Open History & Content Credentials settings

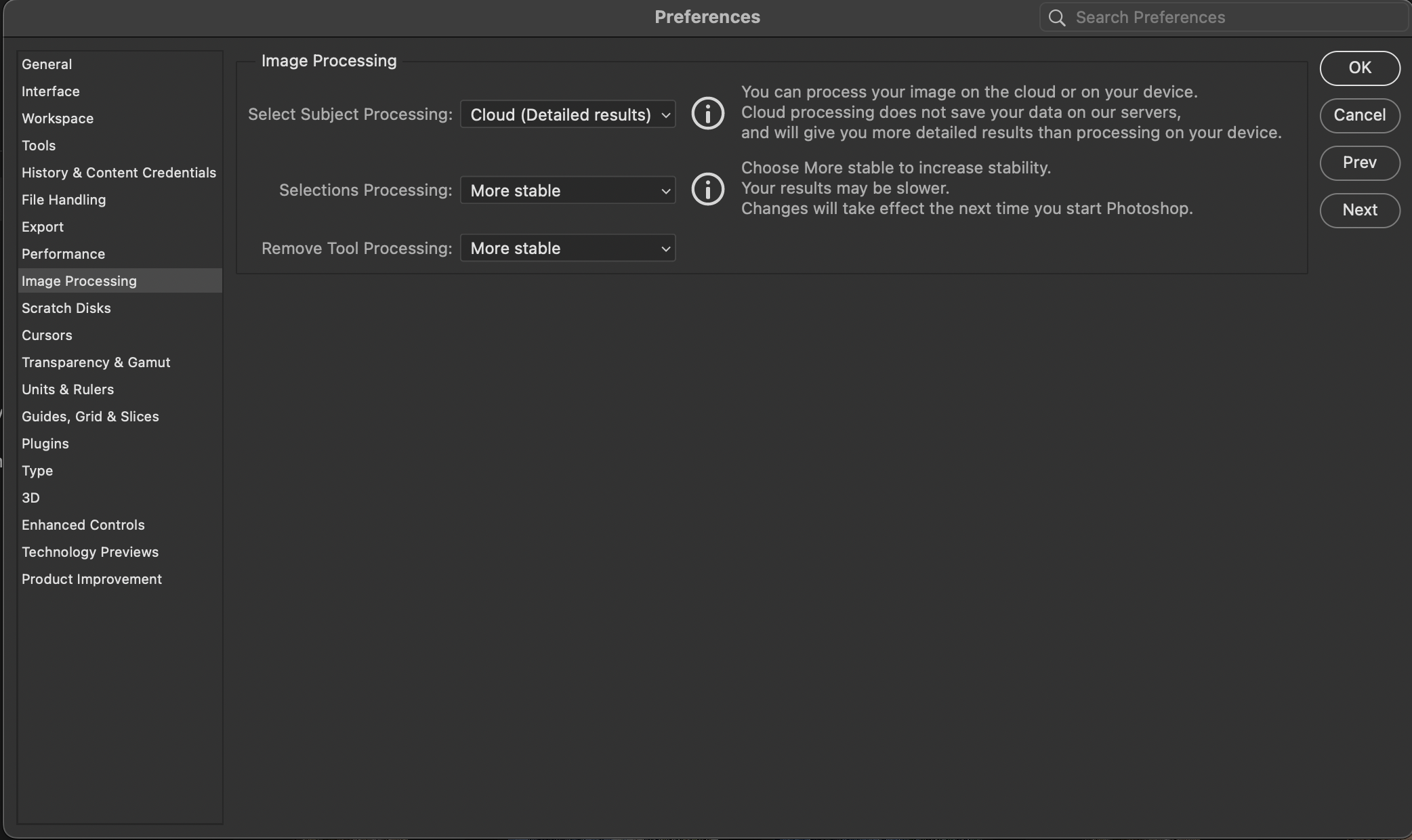[119, 173]
